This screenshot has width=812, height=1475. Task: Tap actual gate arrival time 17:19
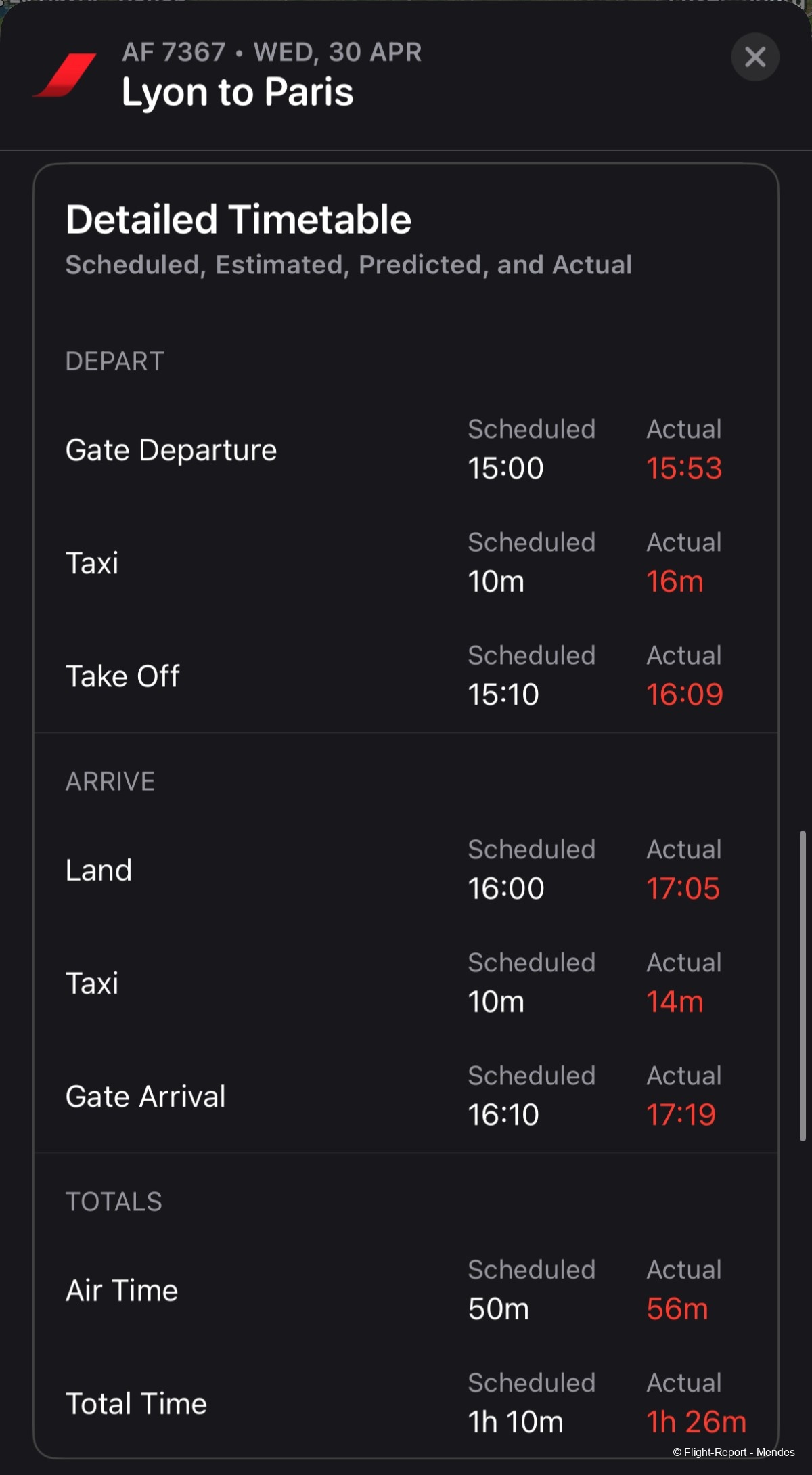click(x=681, y=1114)
